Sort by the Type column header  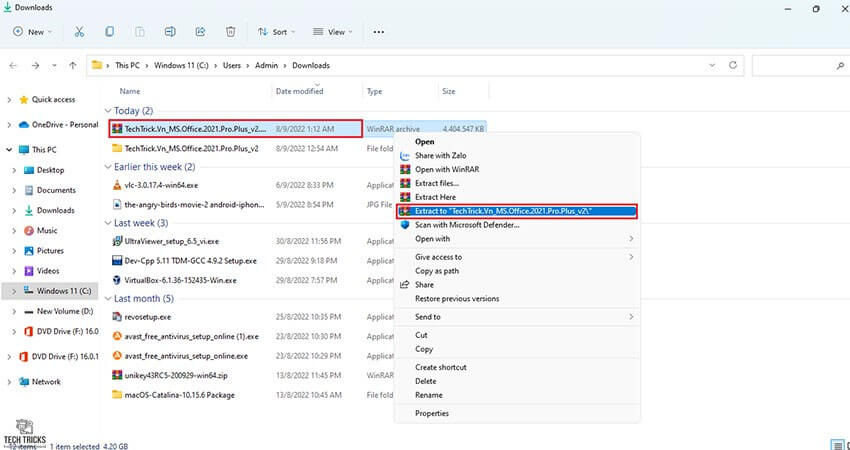375,91
